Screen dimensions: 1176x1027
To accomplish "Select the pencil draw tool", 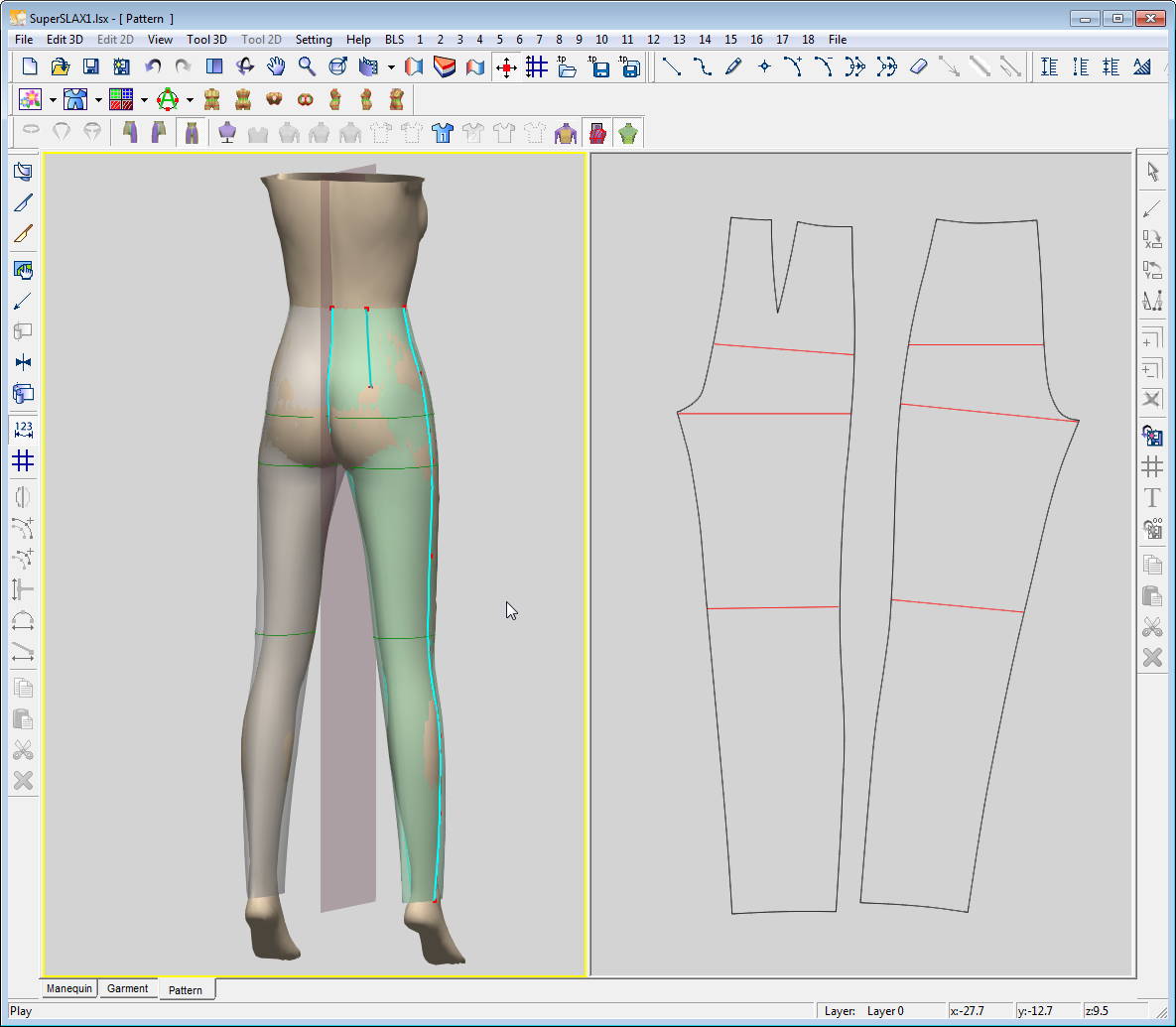I will pyautogui.click(x=733, y=66).
